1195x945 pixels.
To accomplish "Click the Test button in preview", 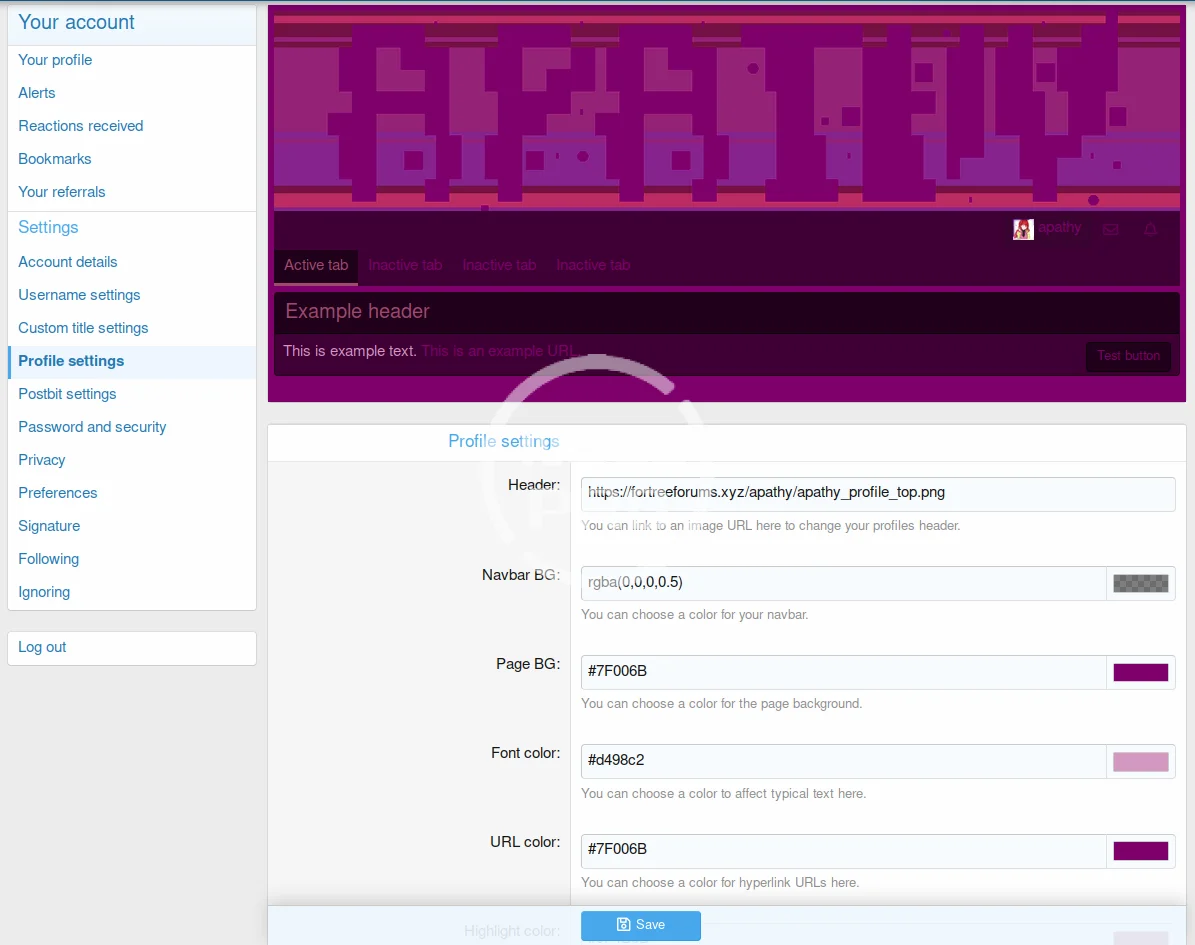I will click(x=1128, y=356).
